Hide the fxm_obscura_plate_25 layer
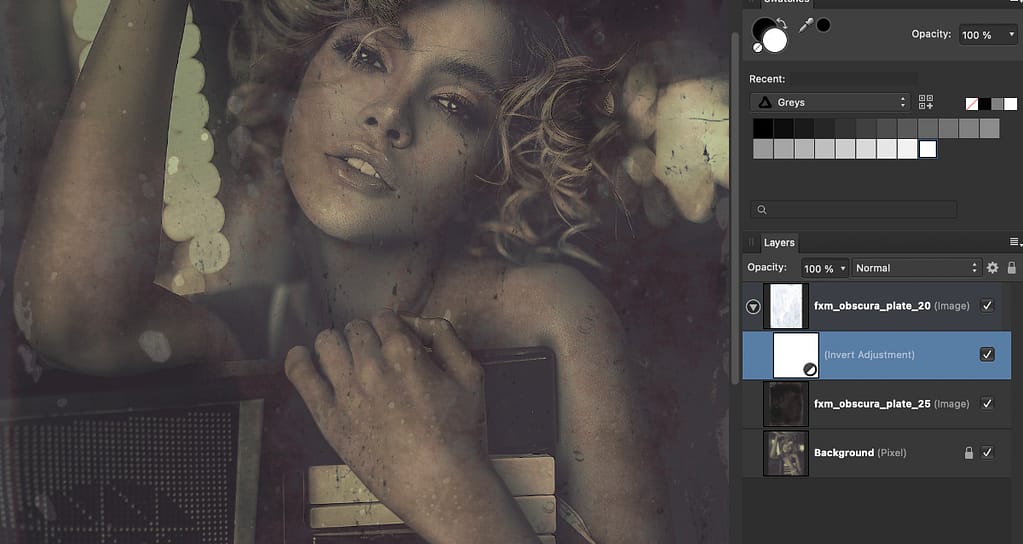The height and width of the screenshot is (544, 1023). (987, 404)
